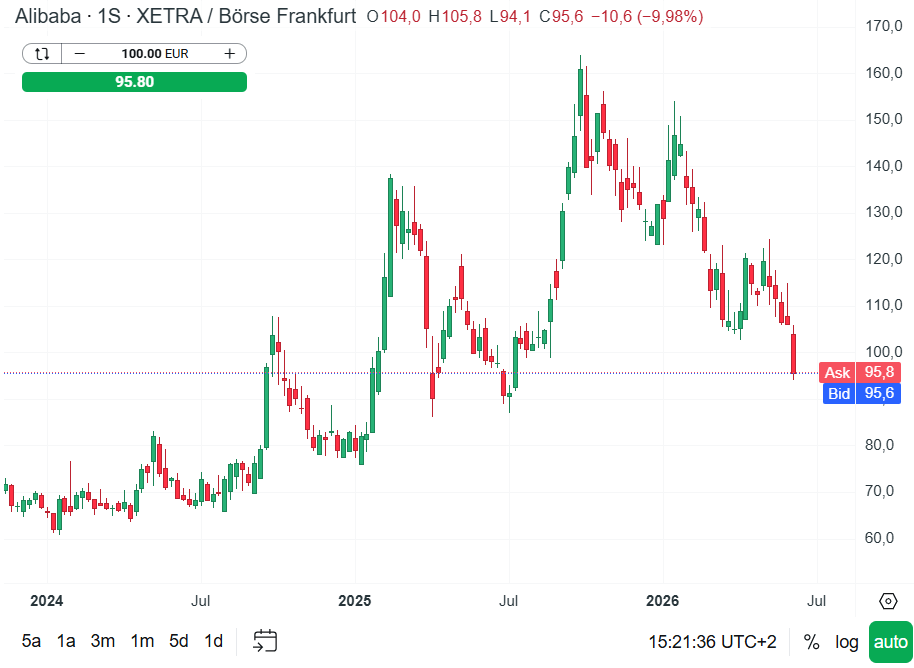The height and width of the screenshot is (668, 914).
Task: Click the 2024 time axis label
Action: 47,600
